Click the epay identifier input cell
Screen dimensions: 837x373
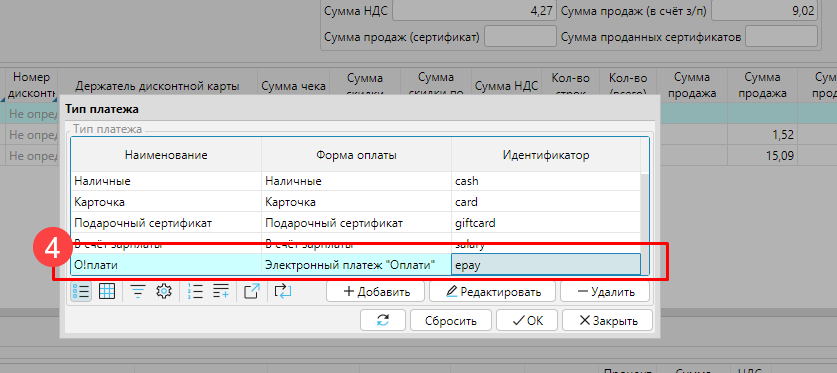[546, 264]
